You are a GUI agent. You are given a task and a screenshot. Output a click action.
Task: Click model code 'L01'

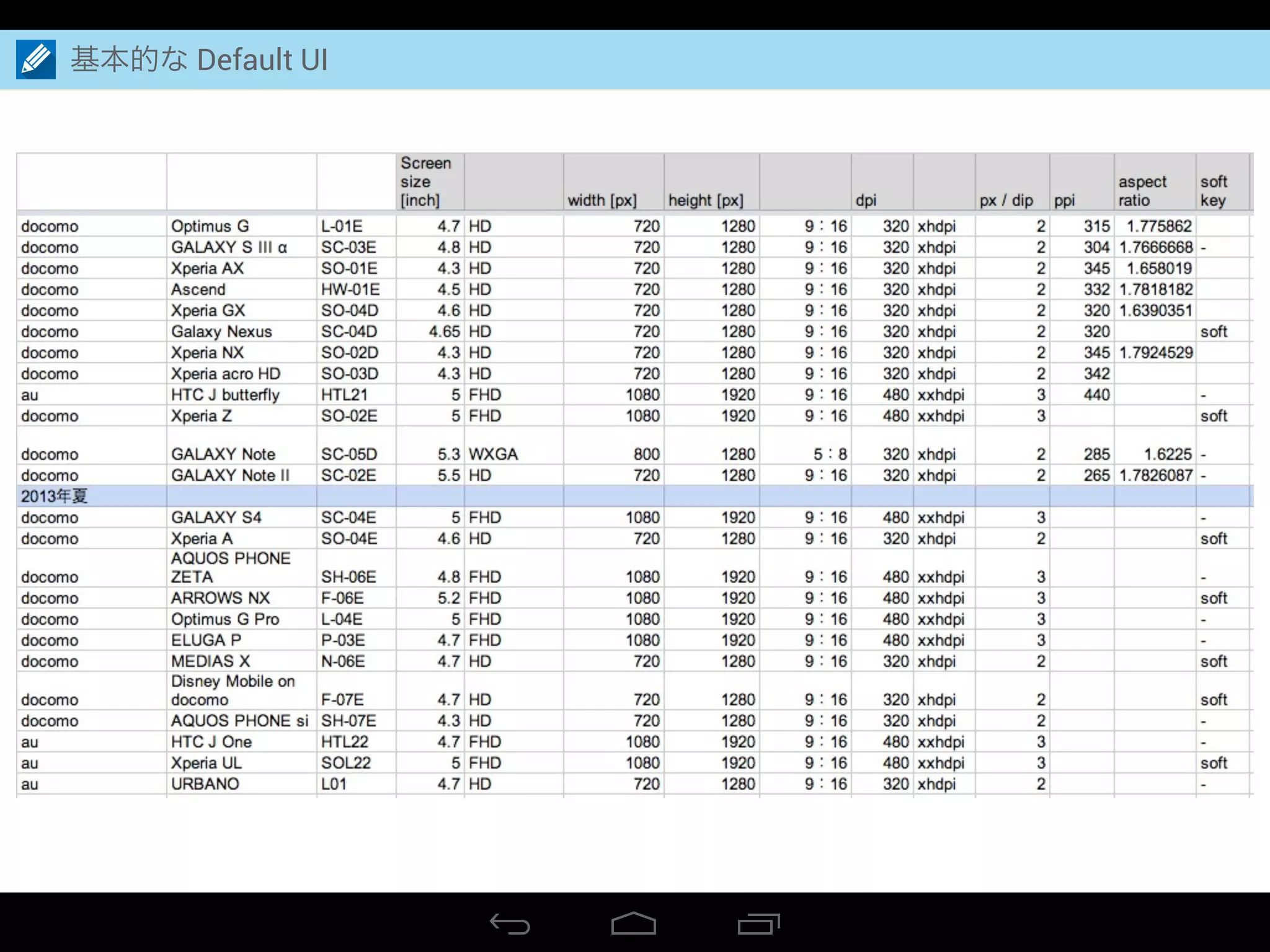pyautogui.click(x=333, y=784)
